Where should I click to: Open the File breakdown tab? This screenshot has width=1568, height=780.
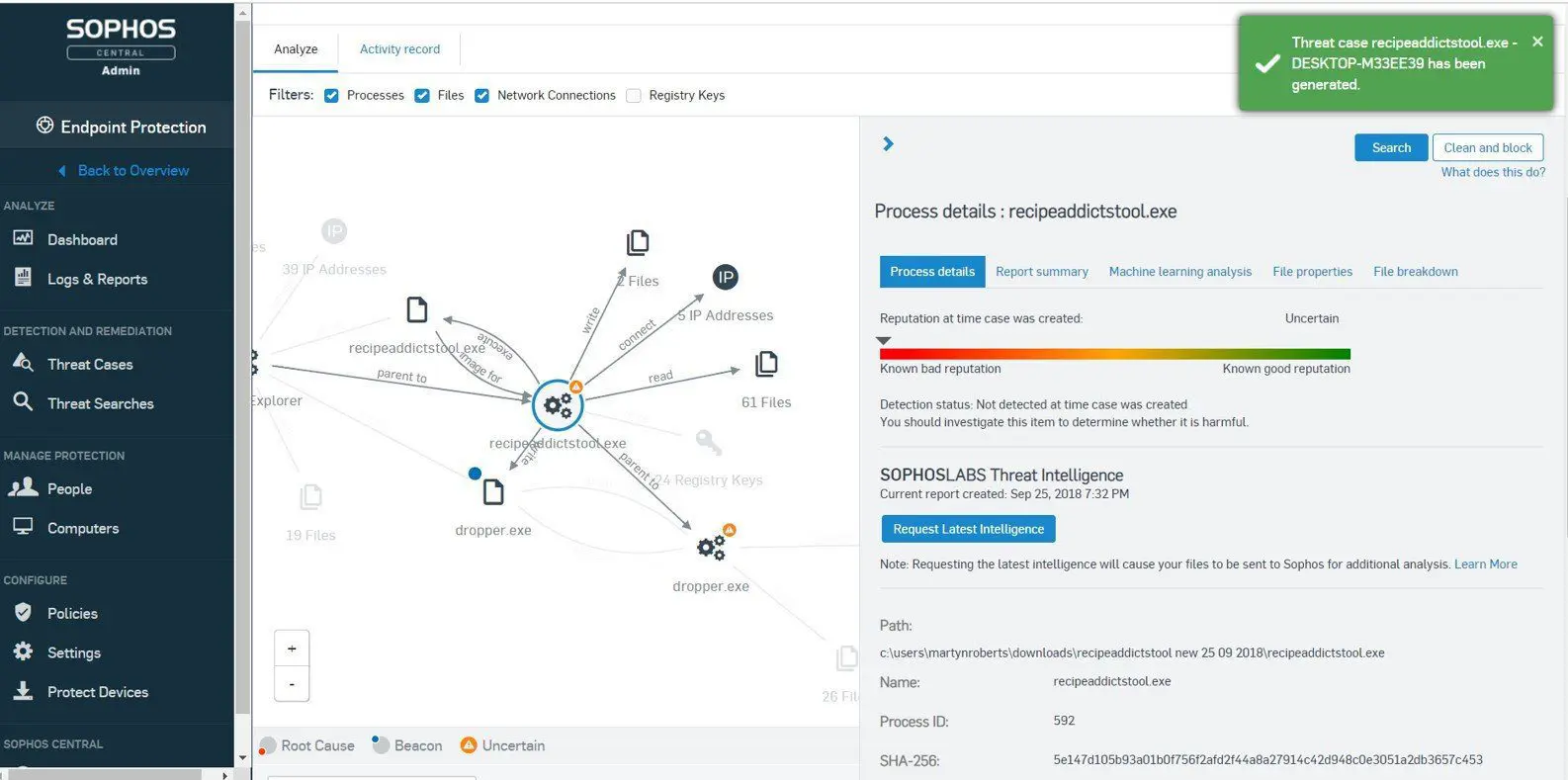tap(1415, 272)
